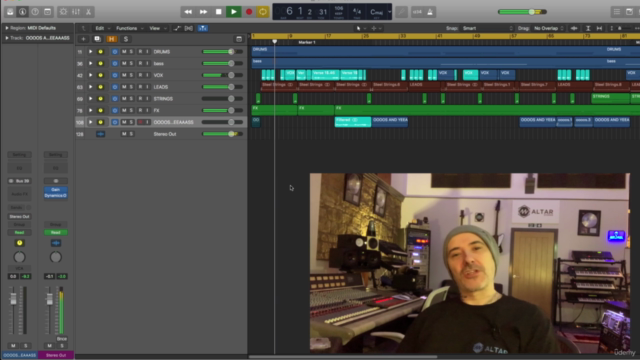The width and height of the screenshot is (640, 360).
Task: Select the Filtered region on OOOOS track
Action: pos(353,122)
